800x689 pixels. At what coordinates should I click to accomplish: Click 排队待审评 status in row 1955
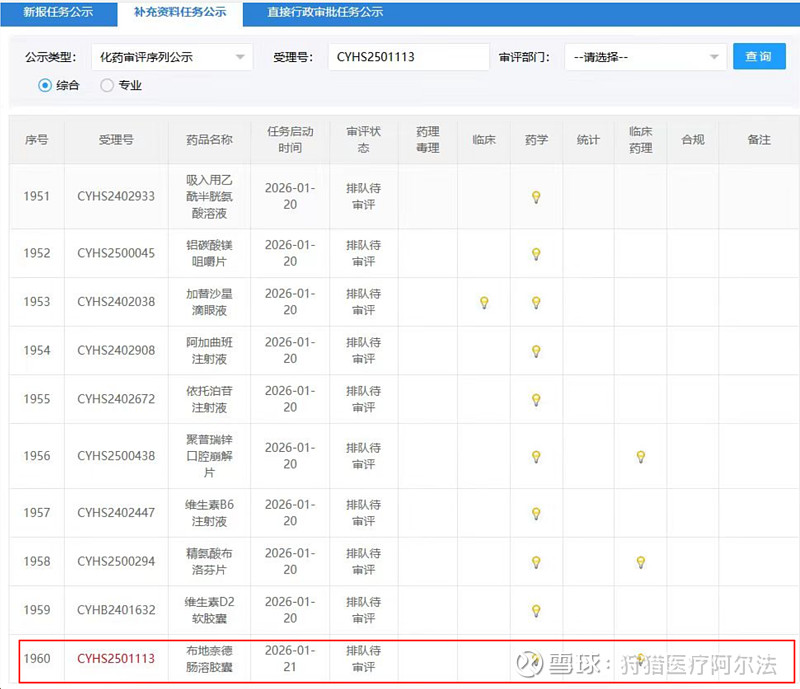[x=363, y=399]
